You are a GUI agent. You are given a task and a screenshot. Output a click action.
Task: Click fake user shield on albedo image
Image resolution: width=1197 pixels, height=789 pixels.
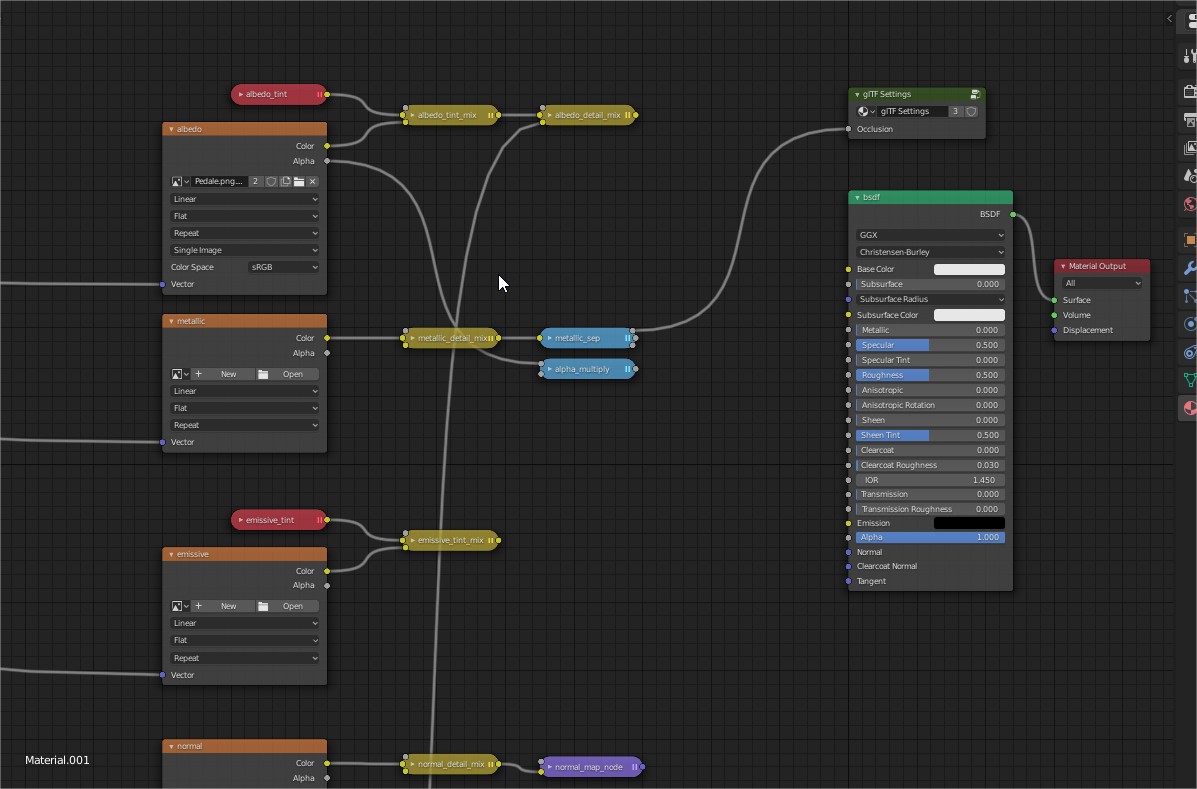271,182
